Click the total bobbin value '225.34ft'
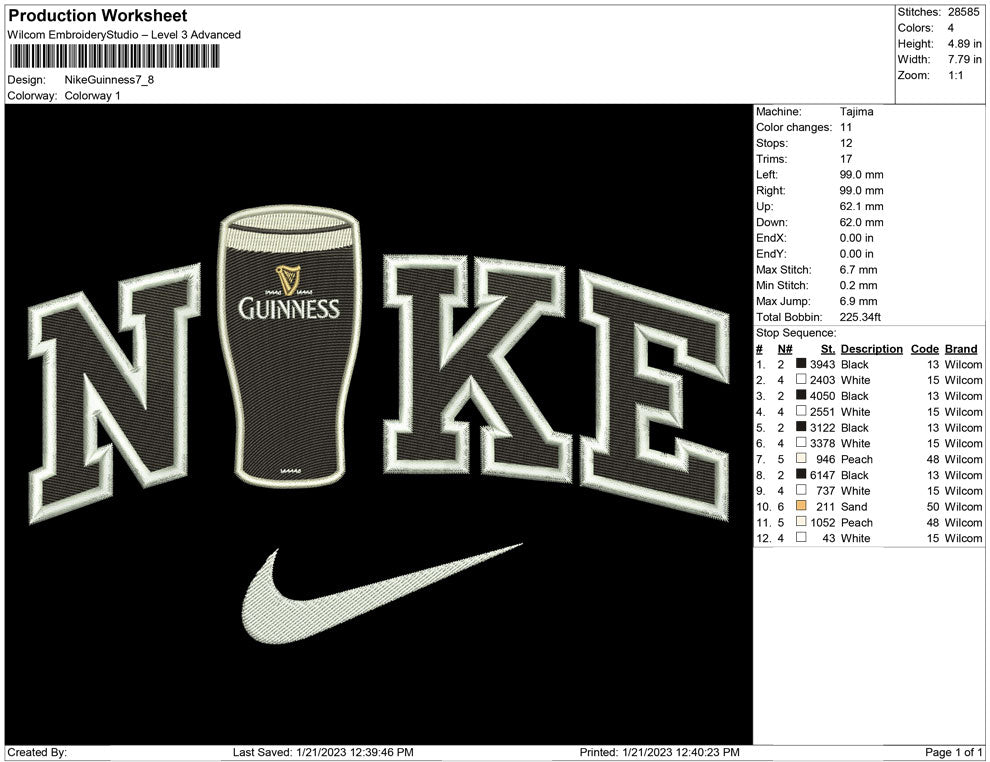This screenshot has width=990, height=762. [x=860, y=317]
